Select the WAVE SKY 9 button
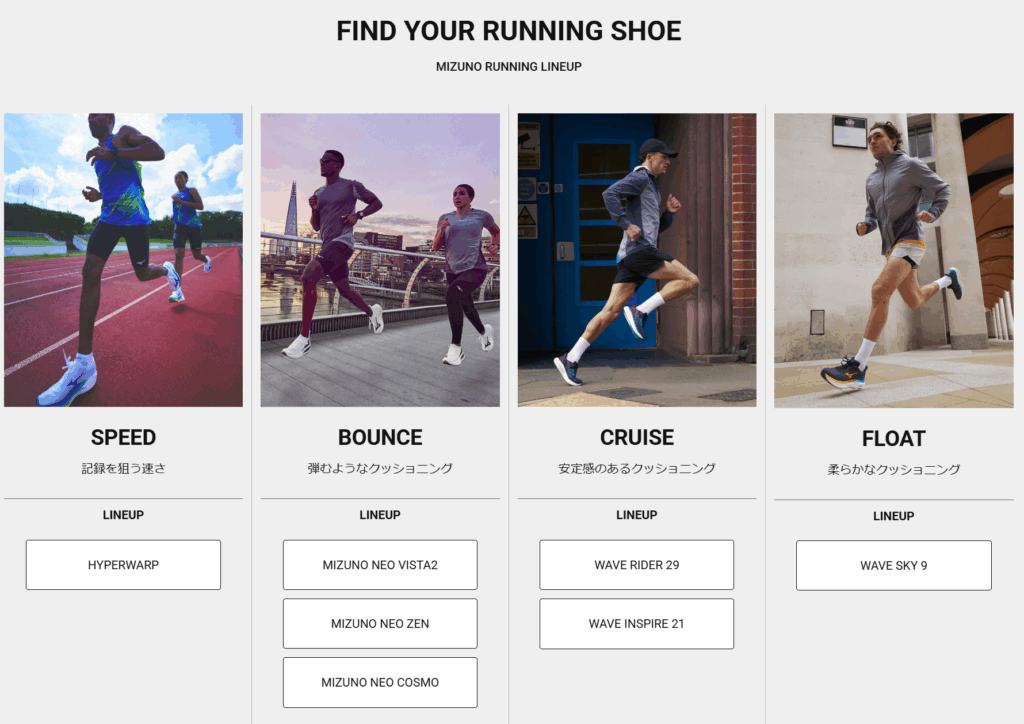Image resolution: width=1024 pixels, height=724 pixels. click(x=894, y=566)
